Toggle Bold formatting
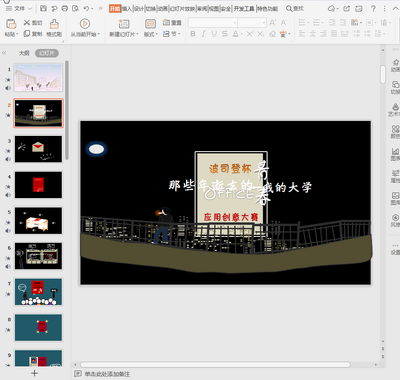The width and height of the screenshot is (400, 380). tap(193, 34)
